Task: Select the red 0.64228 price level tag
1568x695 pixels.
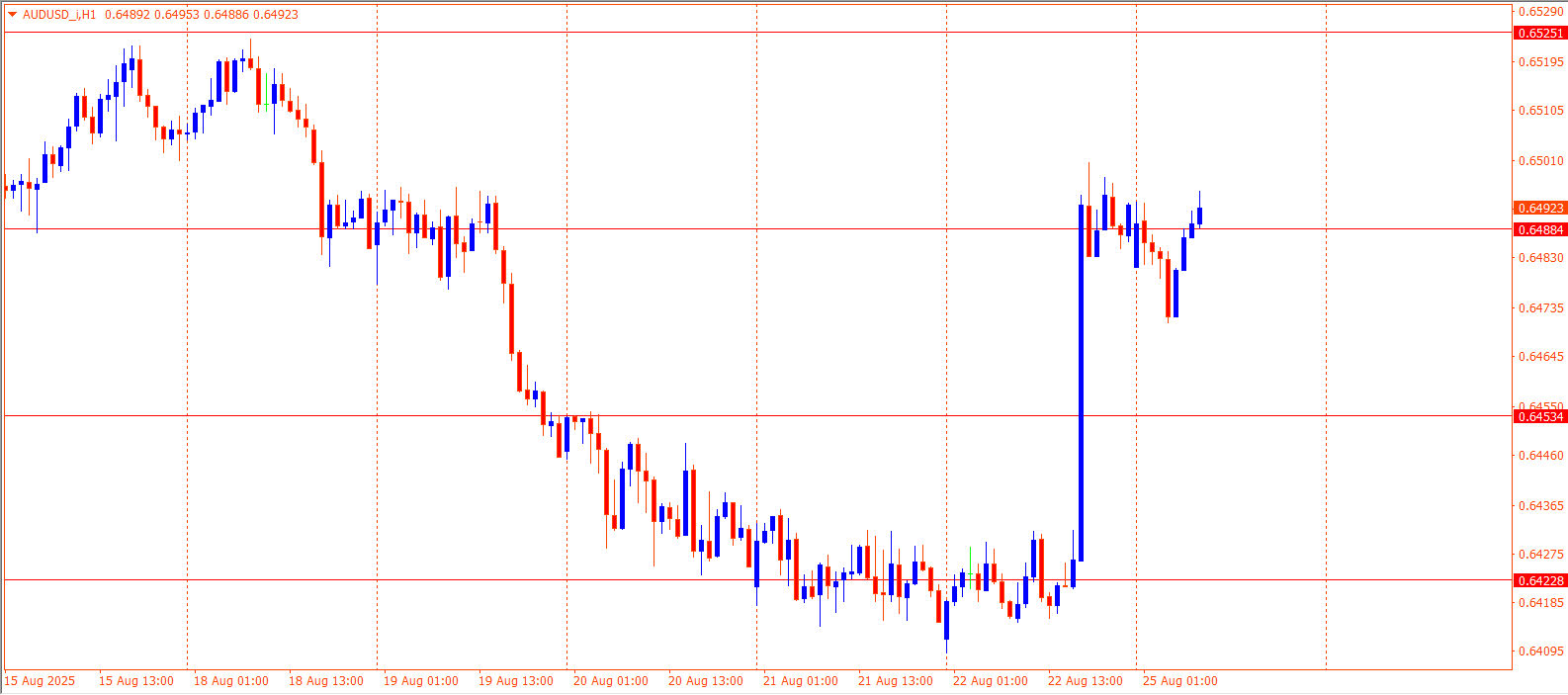Action: click(x=1540, y=580)
